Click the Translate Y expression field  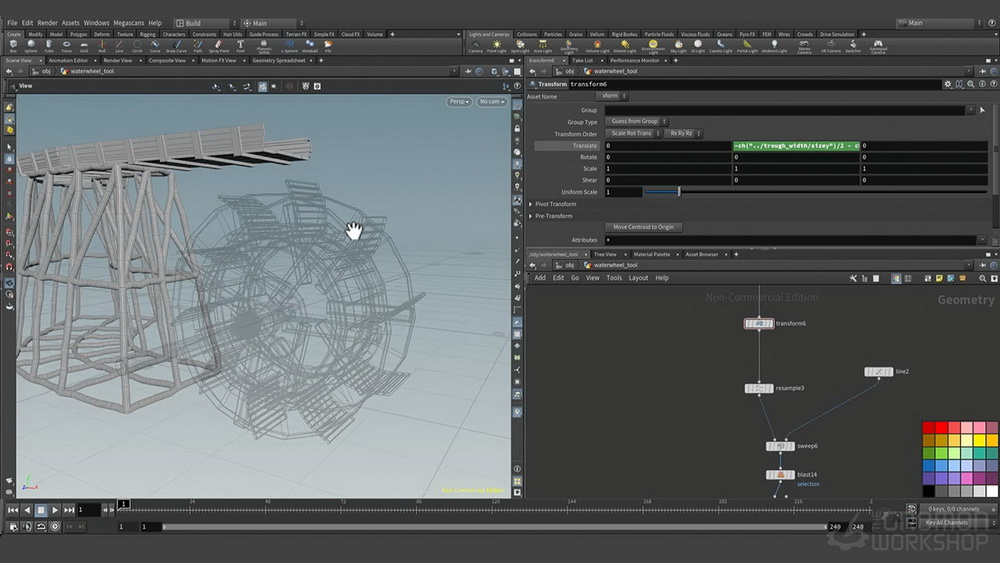click(796, 146)
